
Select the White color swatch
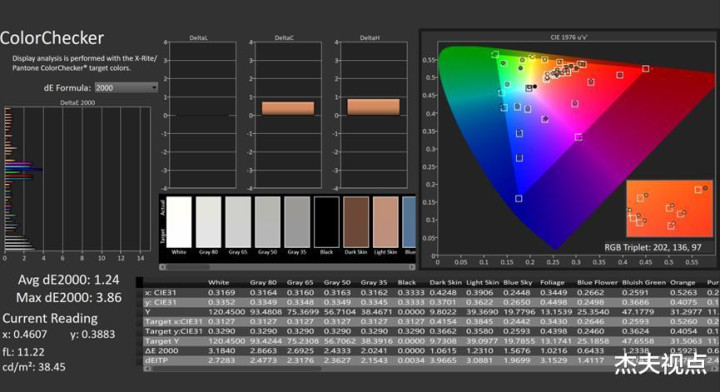(x=179, y=222)
